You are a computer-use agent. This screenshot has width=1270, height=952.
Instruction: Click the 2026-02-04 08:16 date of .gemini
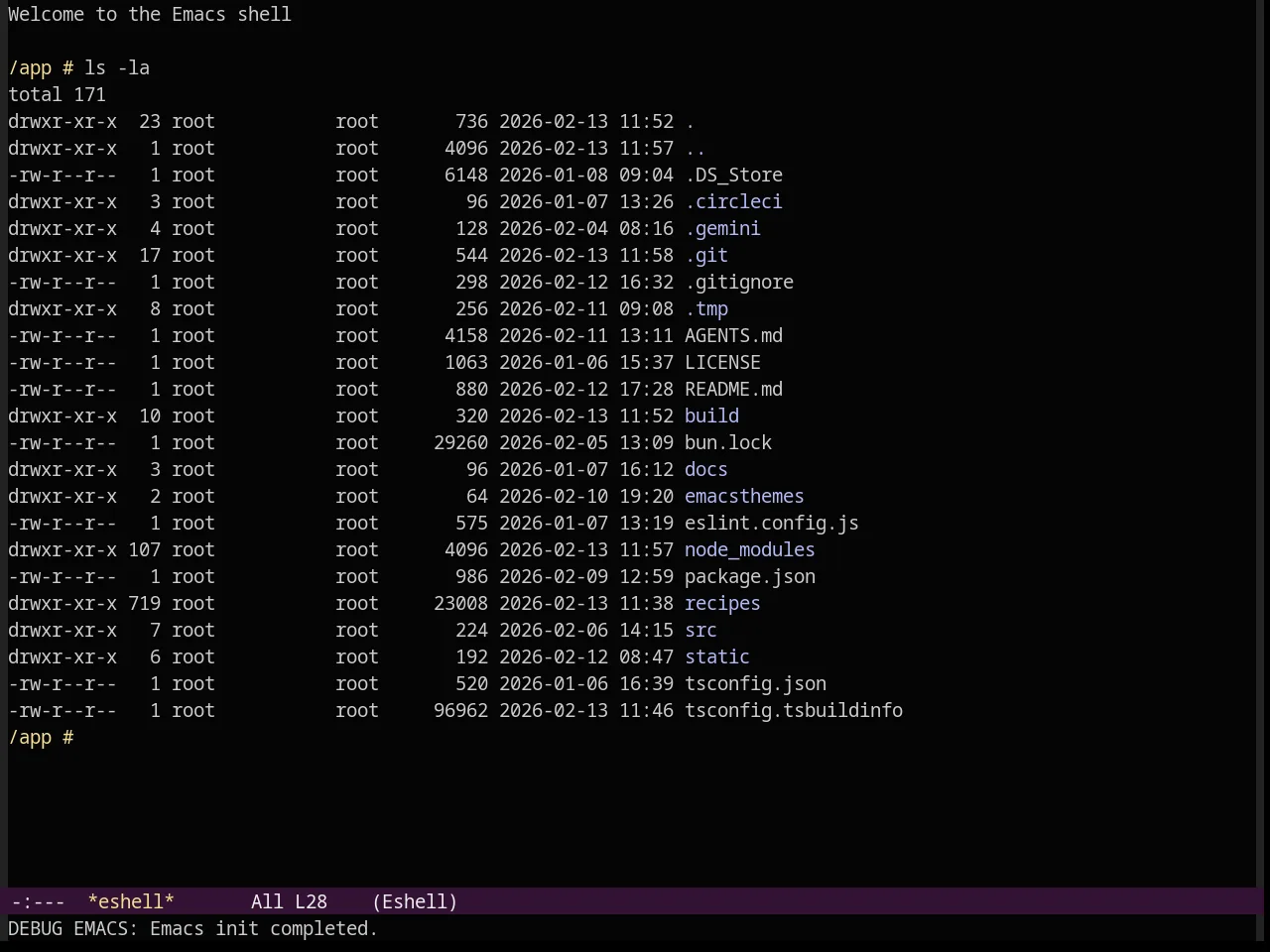(x=586, y=229)
